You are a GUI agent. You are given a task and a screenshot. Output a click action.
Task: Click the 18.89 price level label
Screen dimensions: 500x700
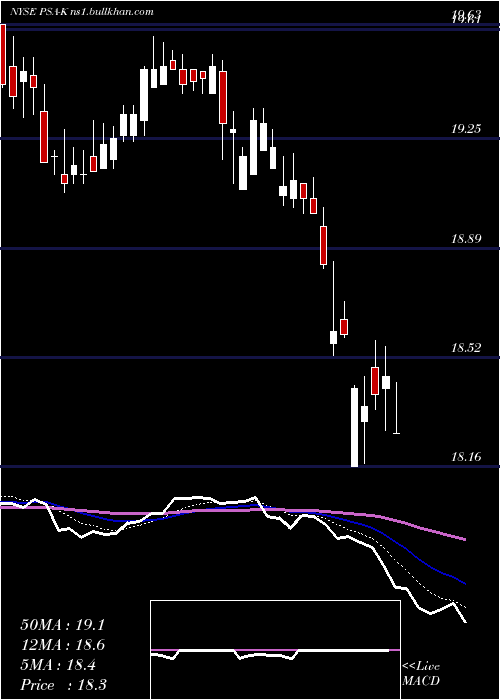[466, 238]
